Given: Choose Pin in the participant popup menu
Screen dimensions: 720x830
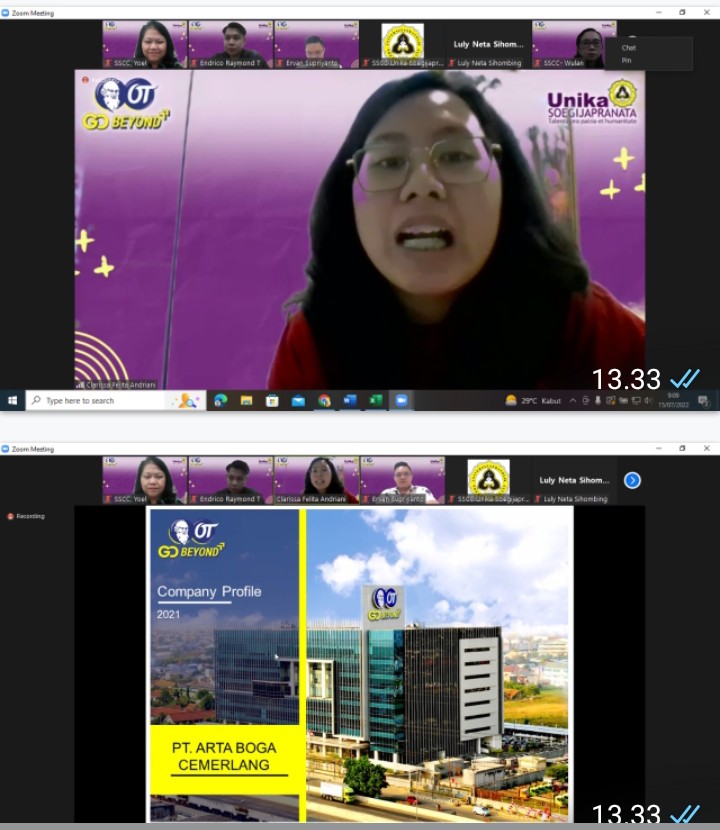Looking at the screenshot, I should (x=626, y=60).
